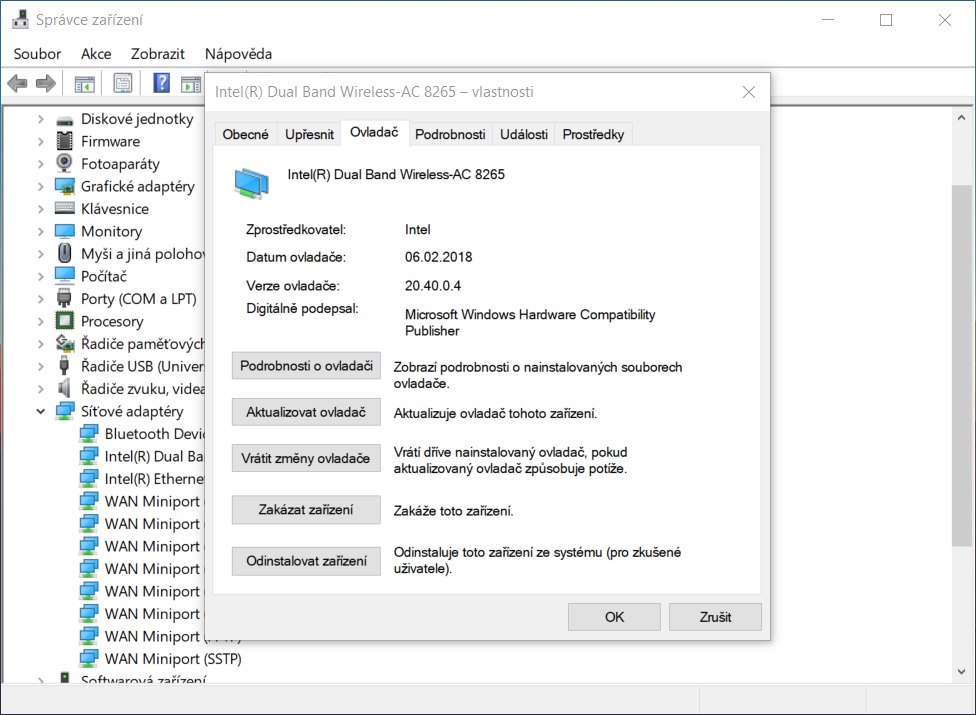976x715 pixels.
Task: Switch to the Upřesnit tab
Action: pos(309,134)
